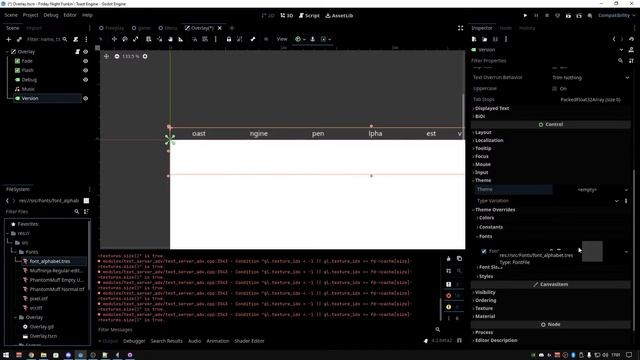Viewport: 640px width, 360px height.
Task: Expand the Displayed Text section
Action: (x=491, y=108)
